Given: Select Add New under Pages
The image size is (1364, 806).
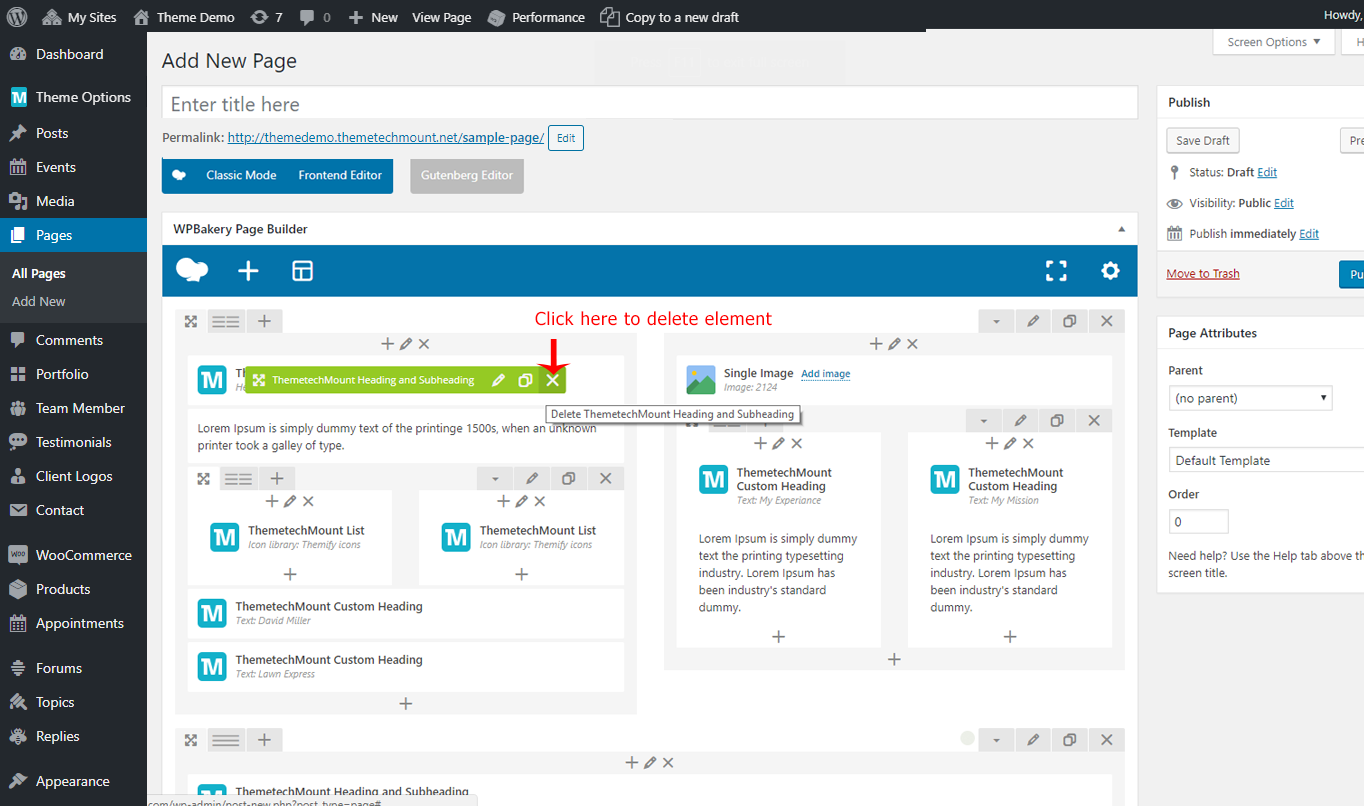Looking at the screenshot, I should [39, 301].
